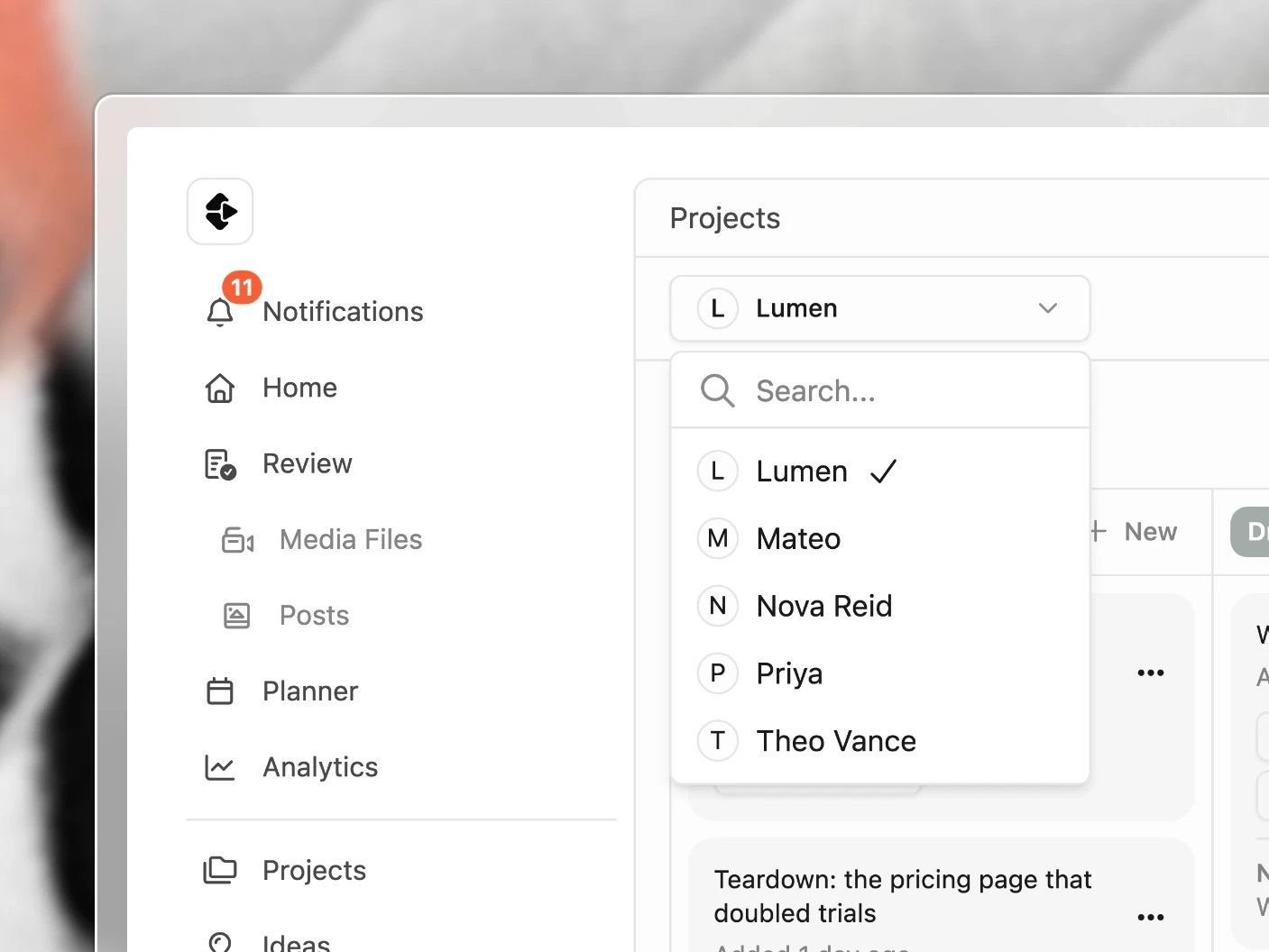Click the Media Files camera icon
1269x952 pixels.
click(x=237, y=540)
